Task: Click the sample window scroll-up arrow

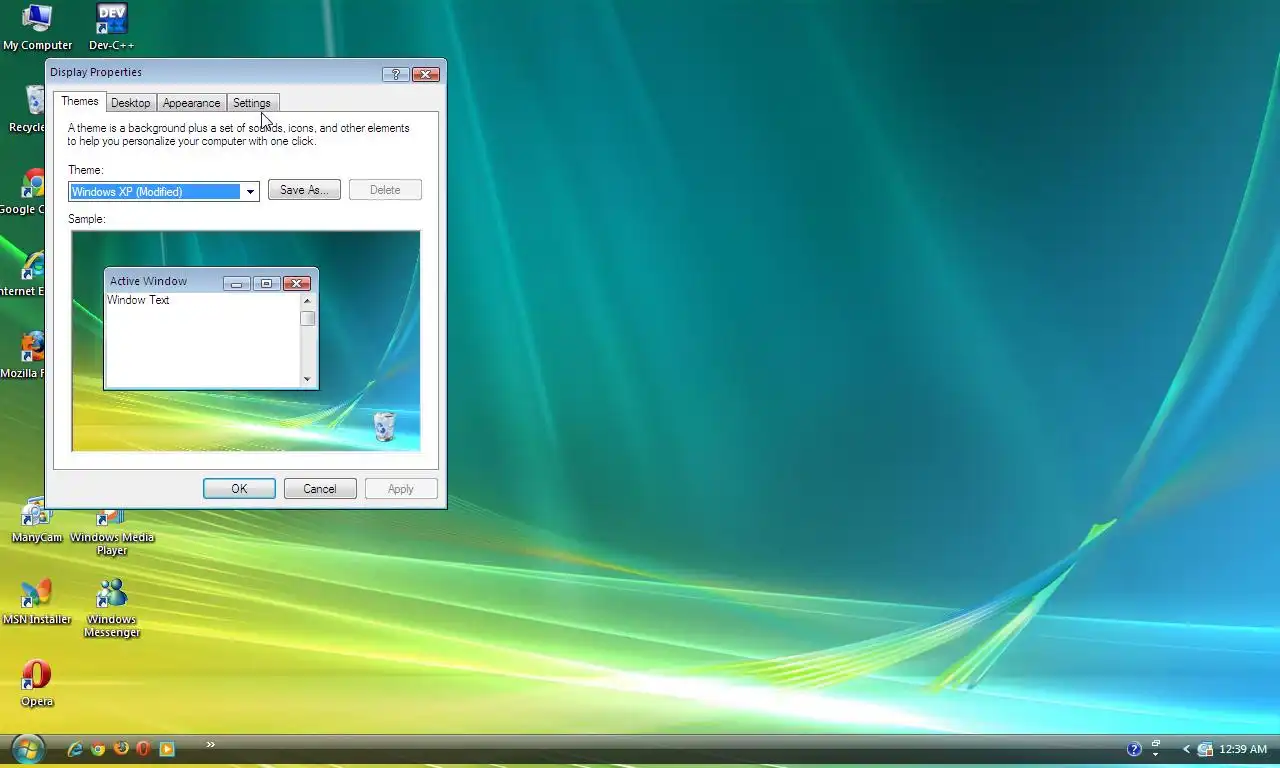Action: click(x=307, y=301)
